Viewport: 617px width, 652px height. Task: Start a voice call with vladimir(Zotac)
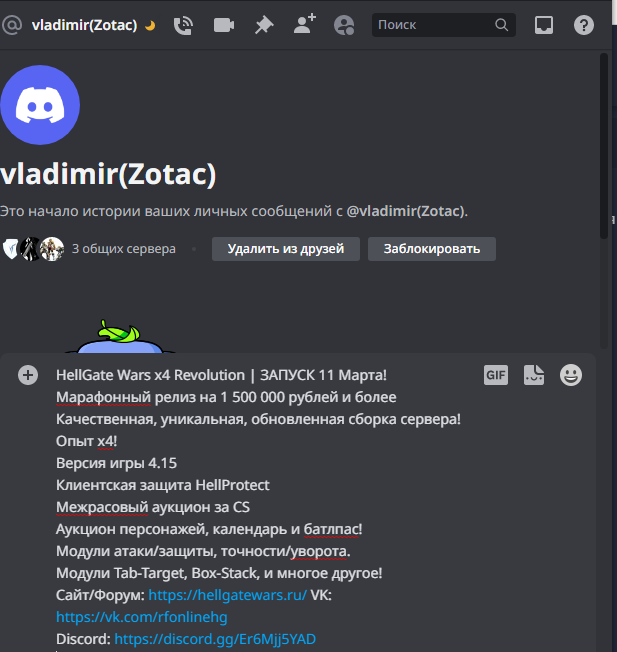183,25
